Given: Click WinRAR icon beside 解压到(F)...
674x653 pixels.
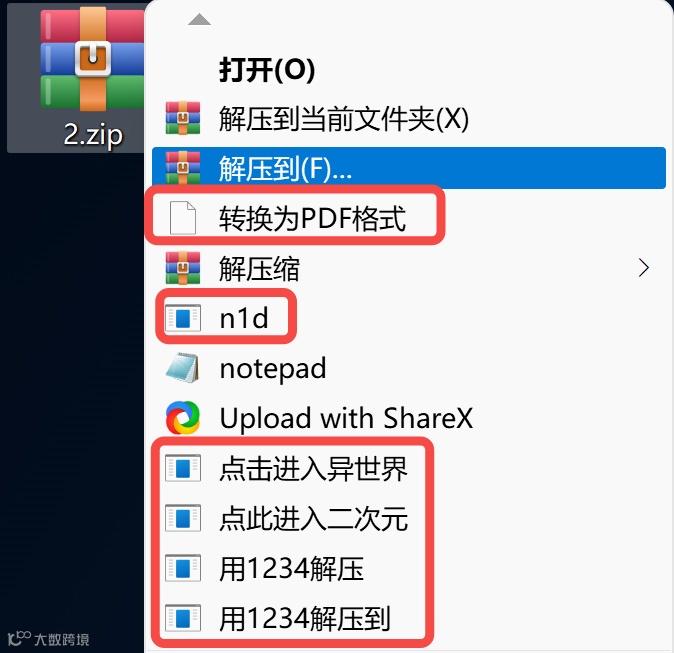Looking at the screenshot, I should pos(183,168).
